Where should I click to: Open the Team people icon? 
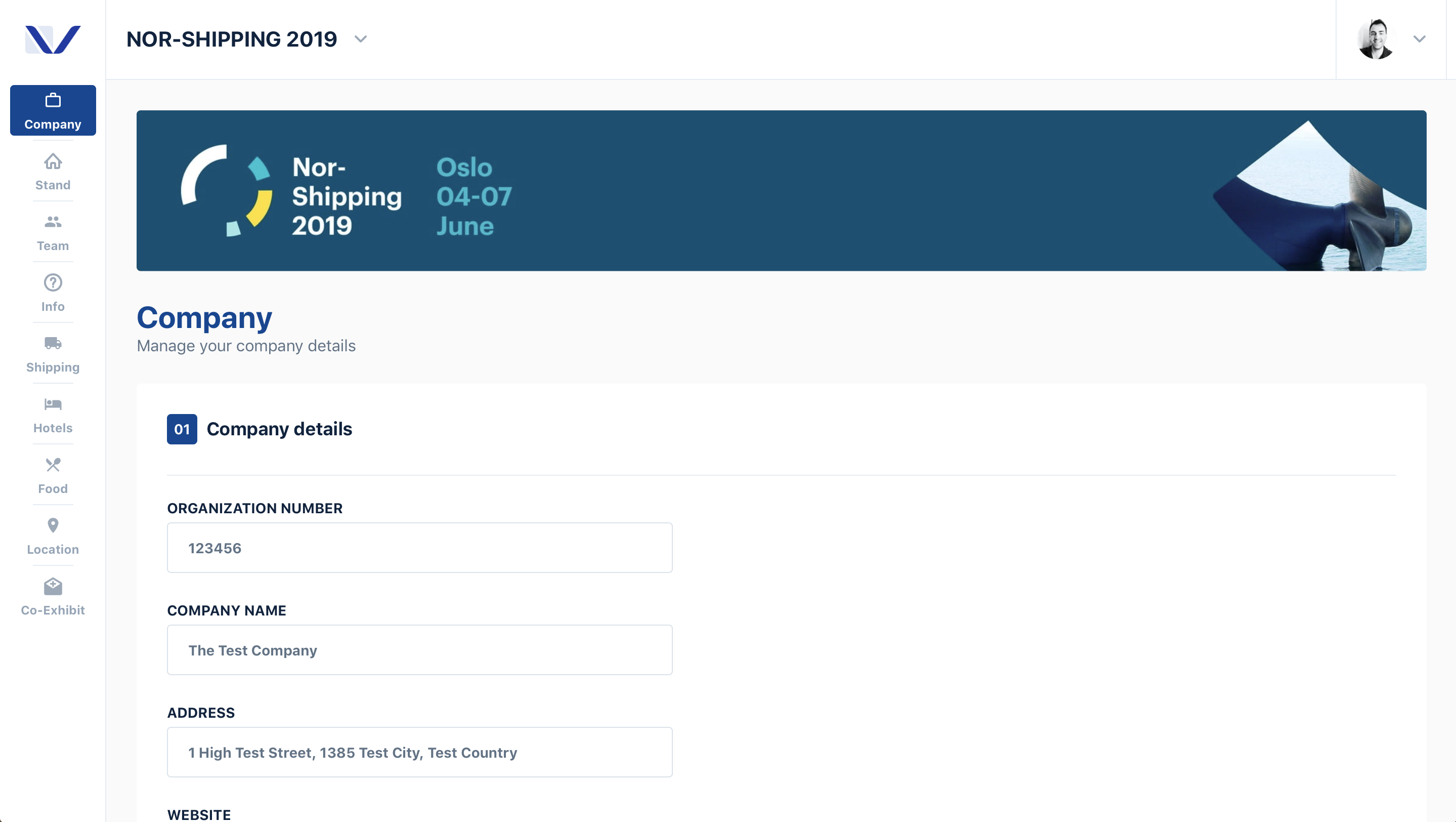coord(53,222)
